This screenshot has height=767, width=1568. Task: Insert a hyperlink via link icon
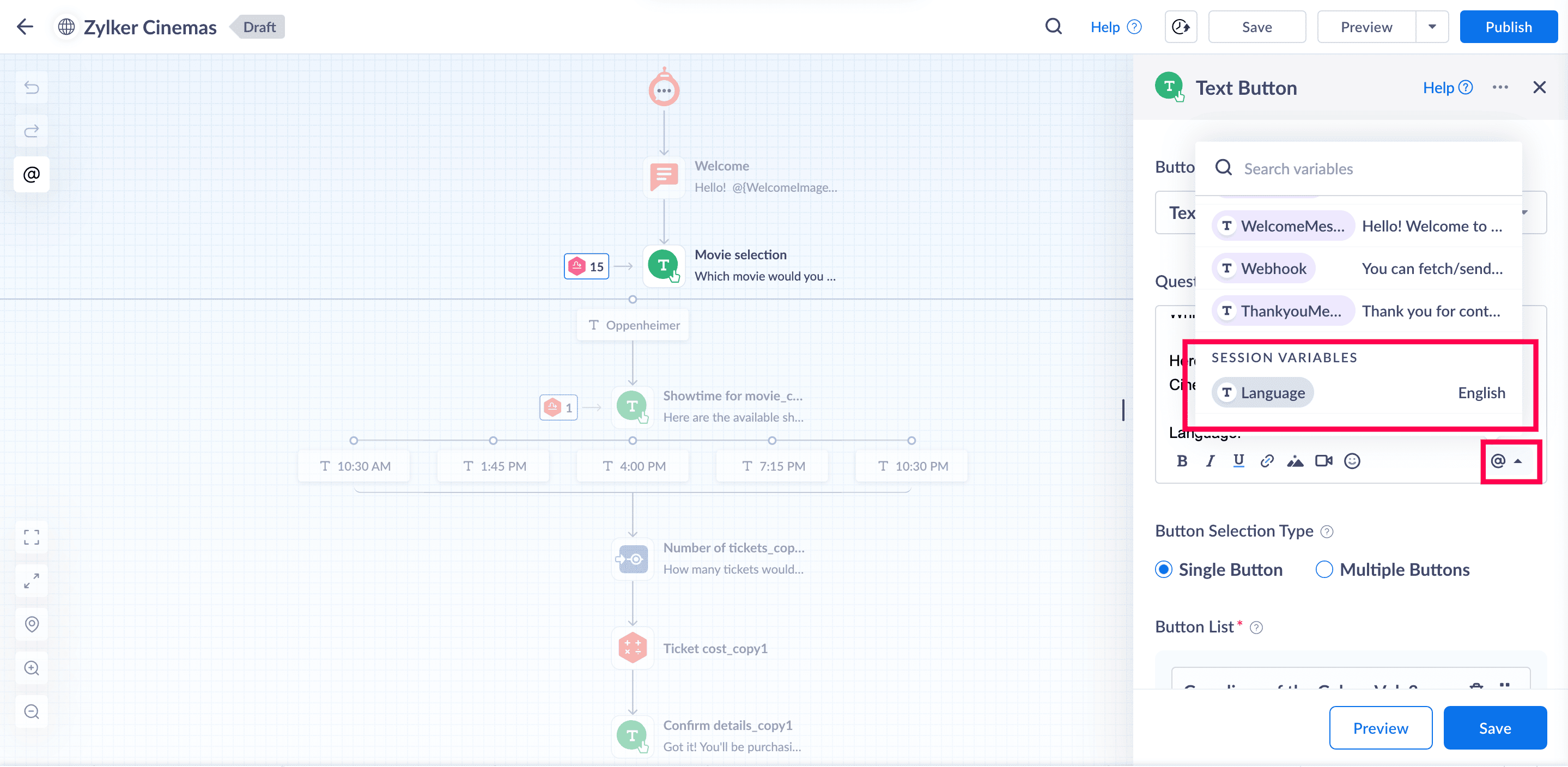click(1267, 461)
